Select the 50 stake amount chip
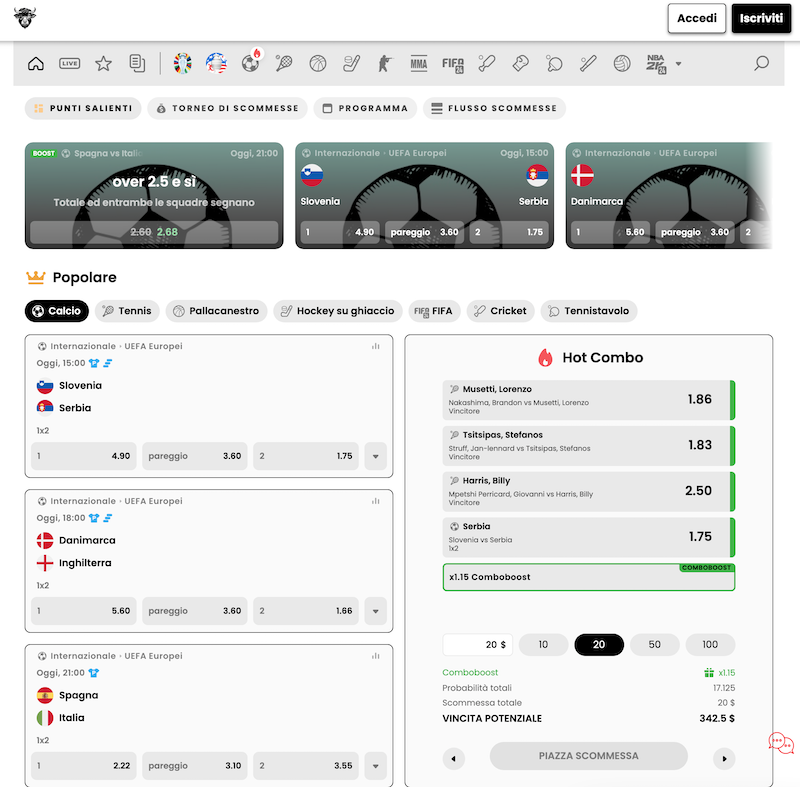 coord(654,645)
